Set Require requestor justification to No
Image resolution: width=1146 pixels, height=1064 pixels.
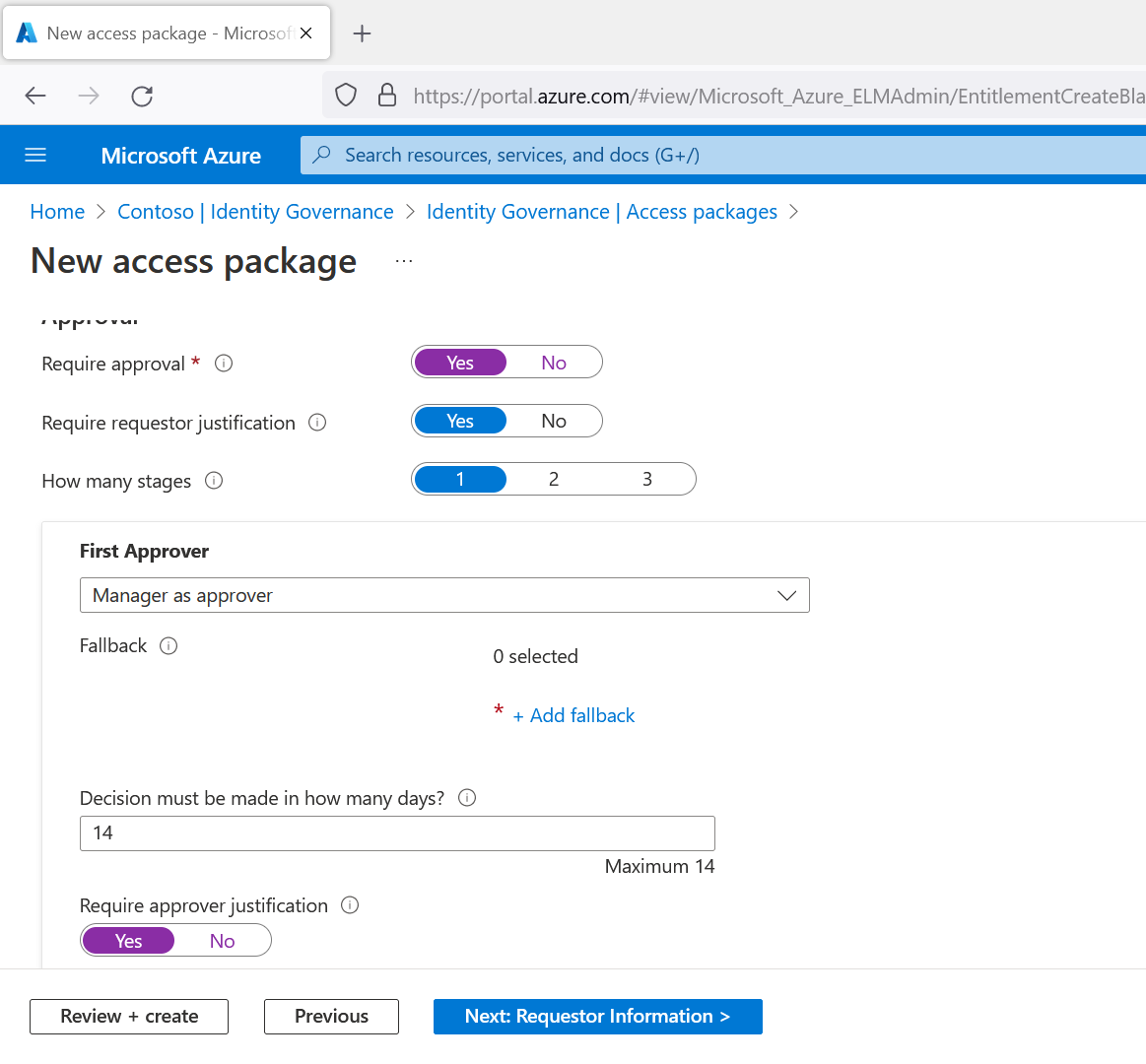coord(553,422)
